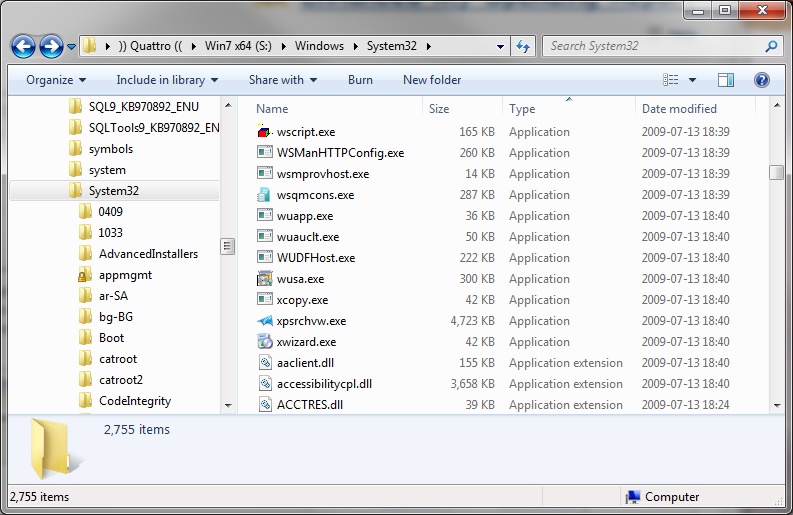Screen dimensions: 793x515
Task: Select the xcopy.exe icon
Action: coord(265,299)
